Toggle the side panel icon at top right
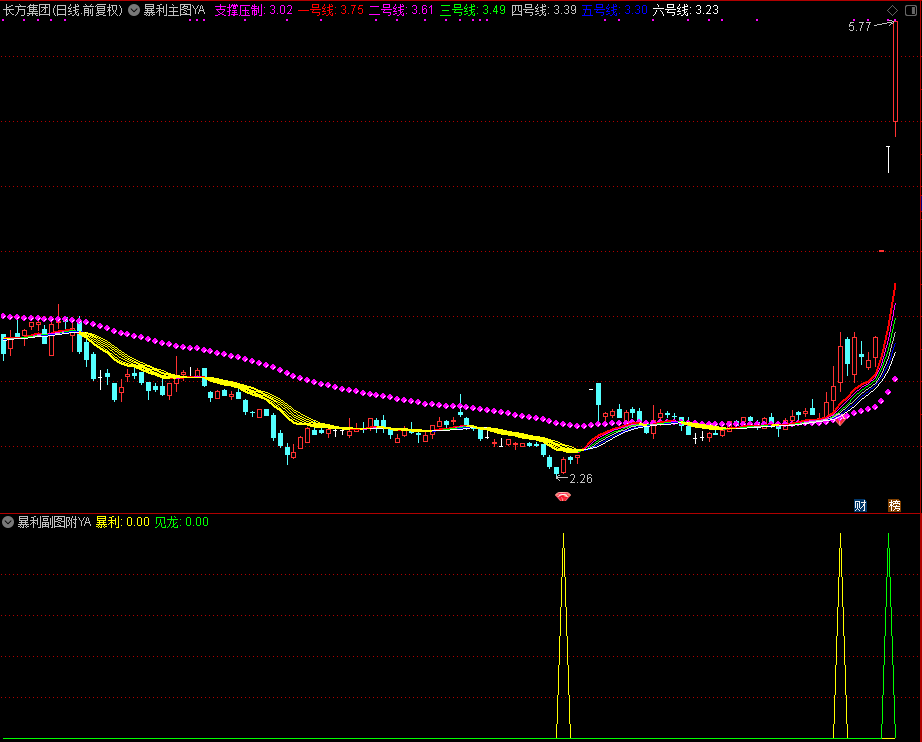Screen dimensions: 922x742 point(911,10)
